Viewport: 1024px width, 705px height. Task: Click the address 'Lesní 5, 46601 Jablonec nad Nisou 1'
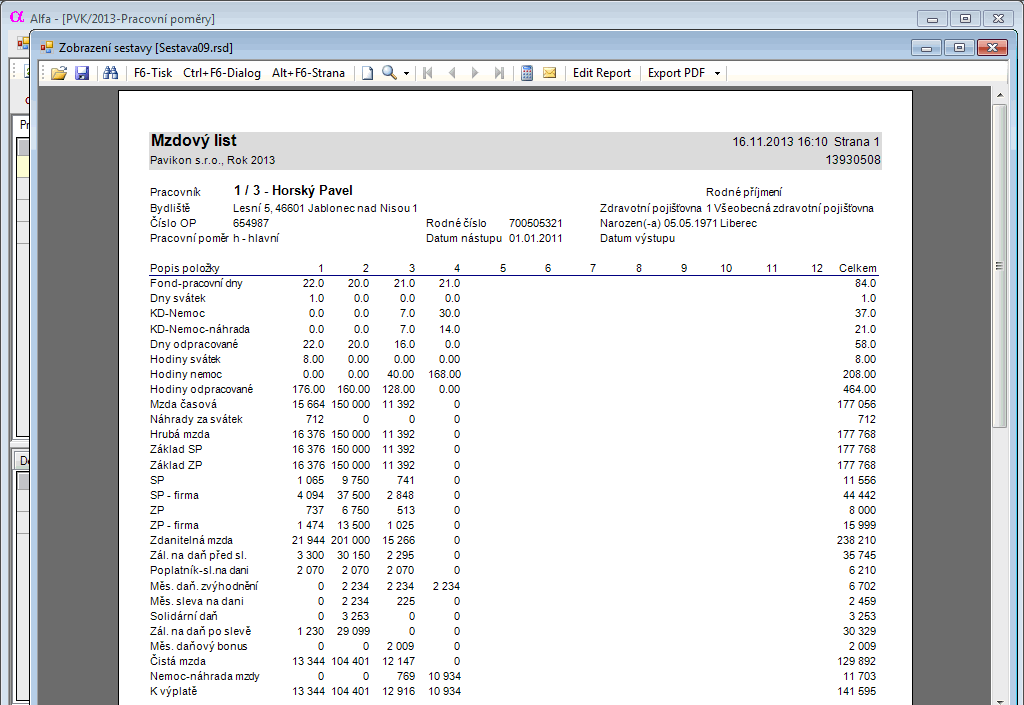[325, 208]
